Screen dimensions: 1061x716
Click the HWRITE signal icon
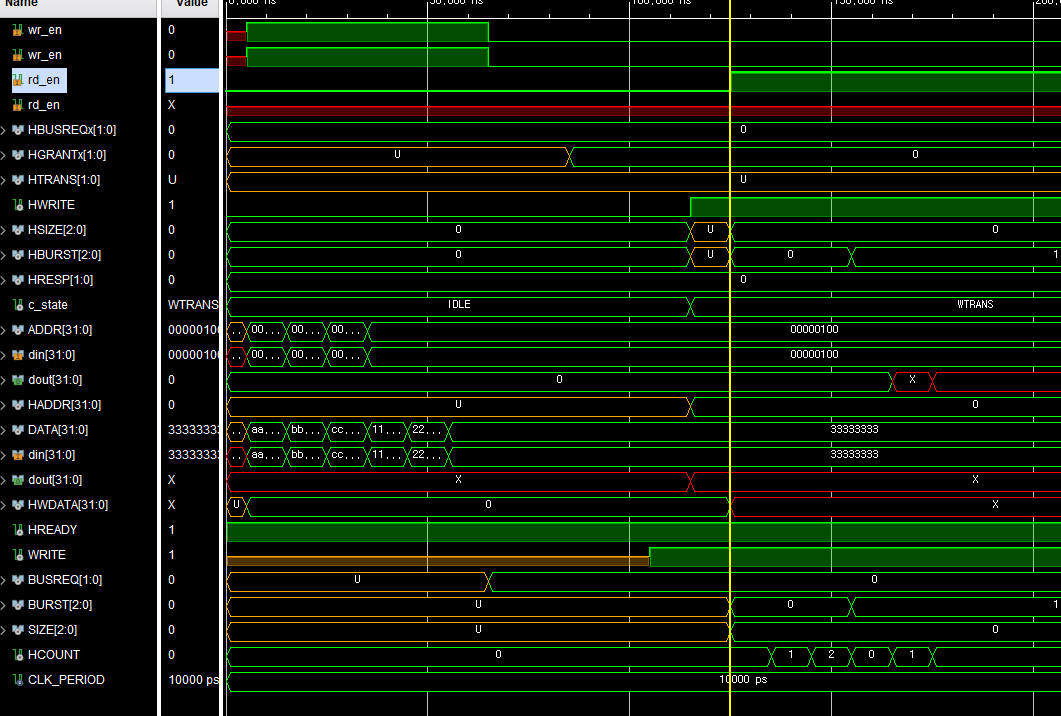click(18, 204)
